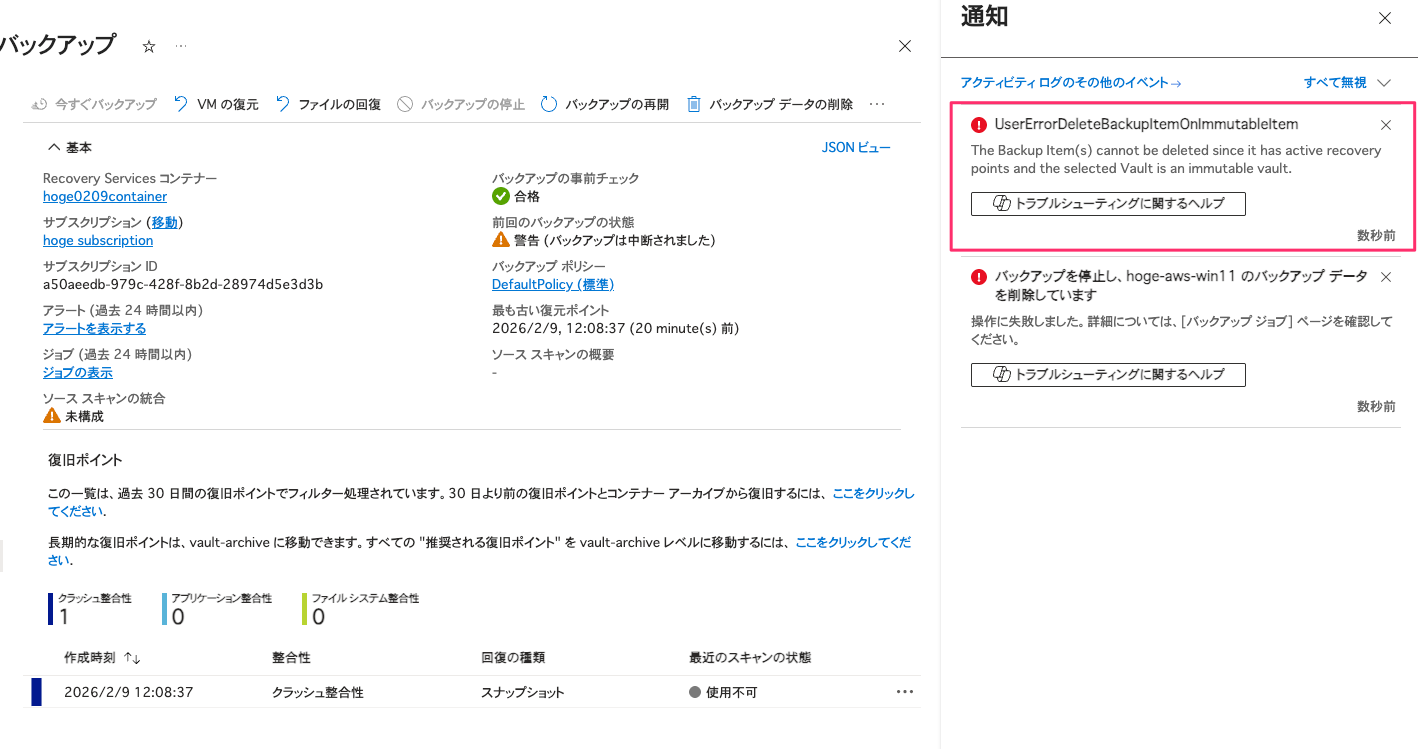Trigger バックアップの再開 resume backup icon
The width and height of the screenshot is (1418, 749).
tap(548, 103)
